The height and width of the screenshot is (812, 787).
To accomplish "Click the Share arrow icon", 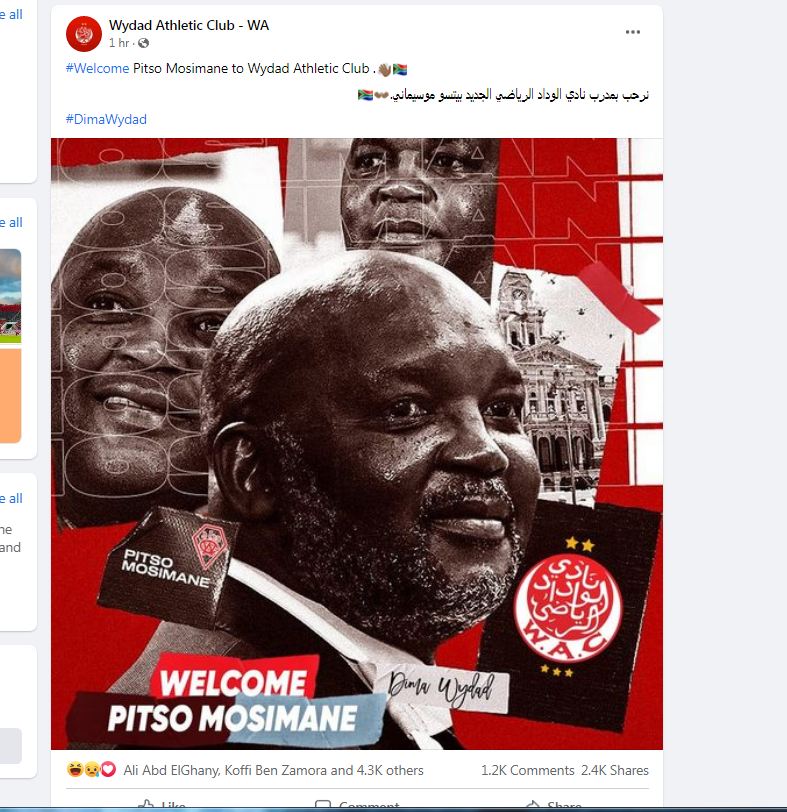I will pos(533,805).
